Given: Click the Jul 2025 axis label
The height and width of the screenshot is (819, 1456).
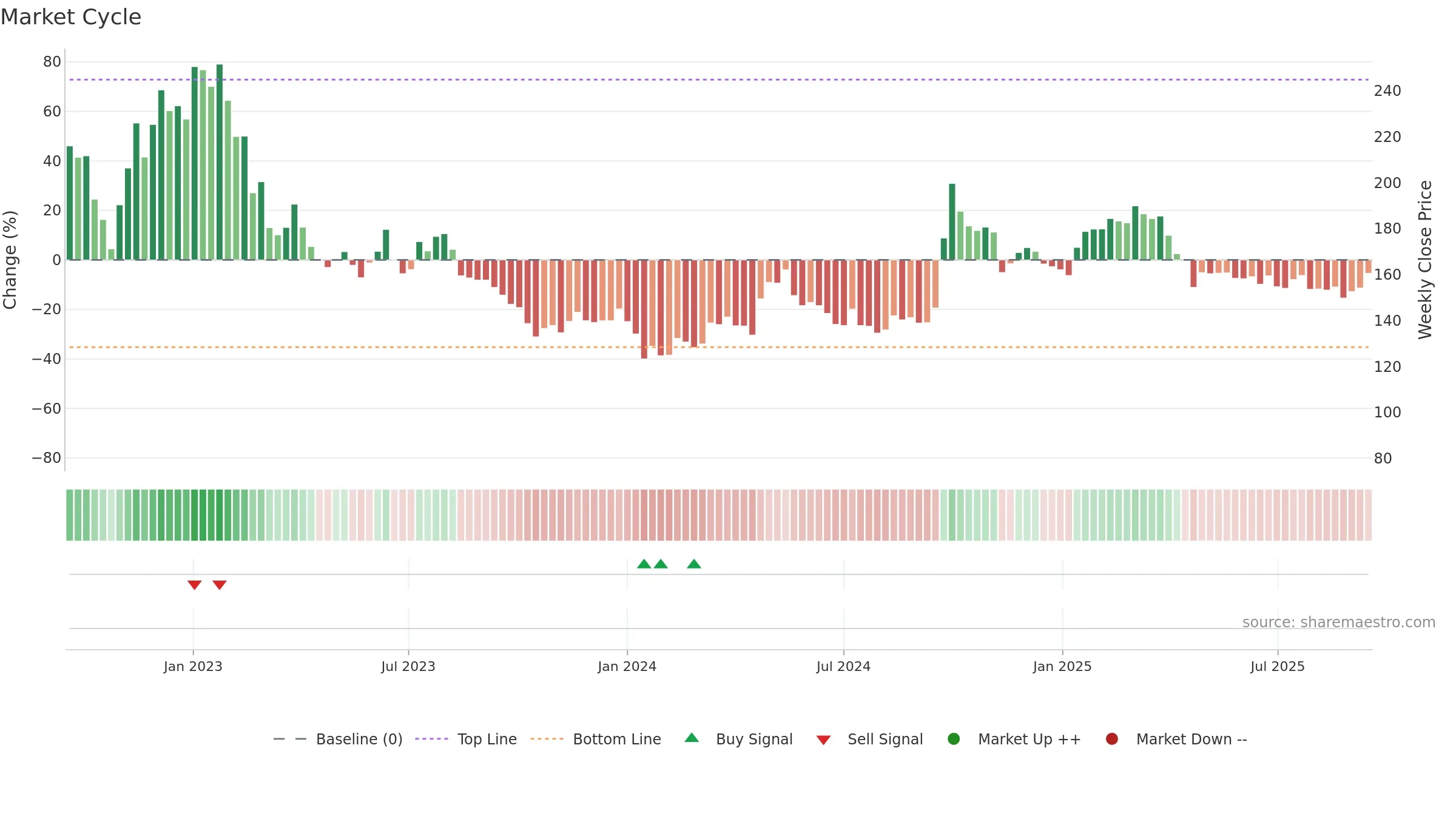Looking at the screenshot, I should coord(1278,667).
